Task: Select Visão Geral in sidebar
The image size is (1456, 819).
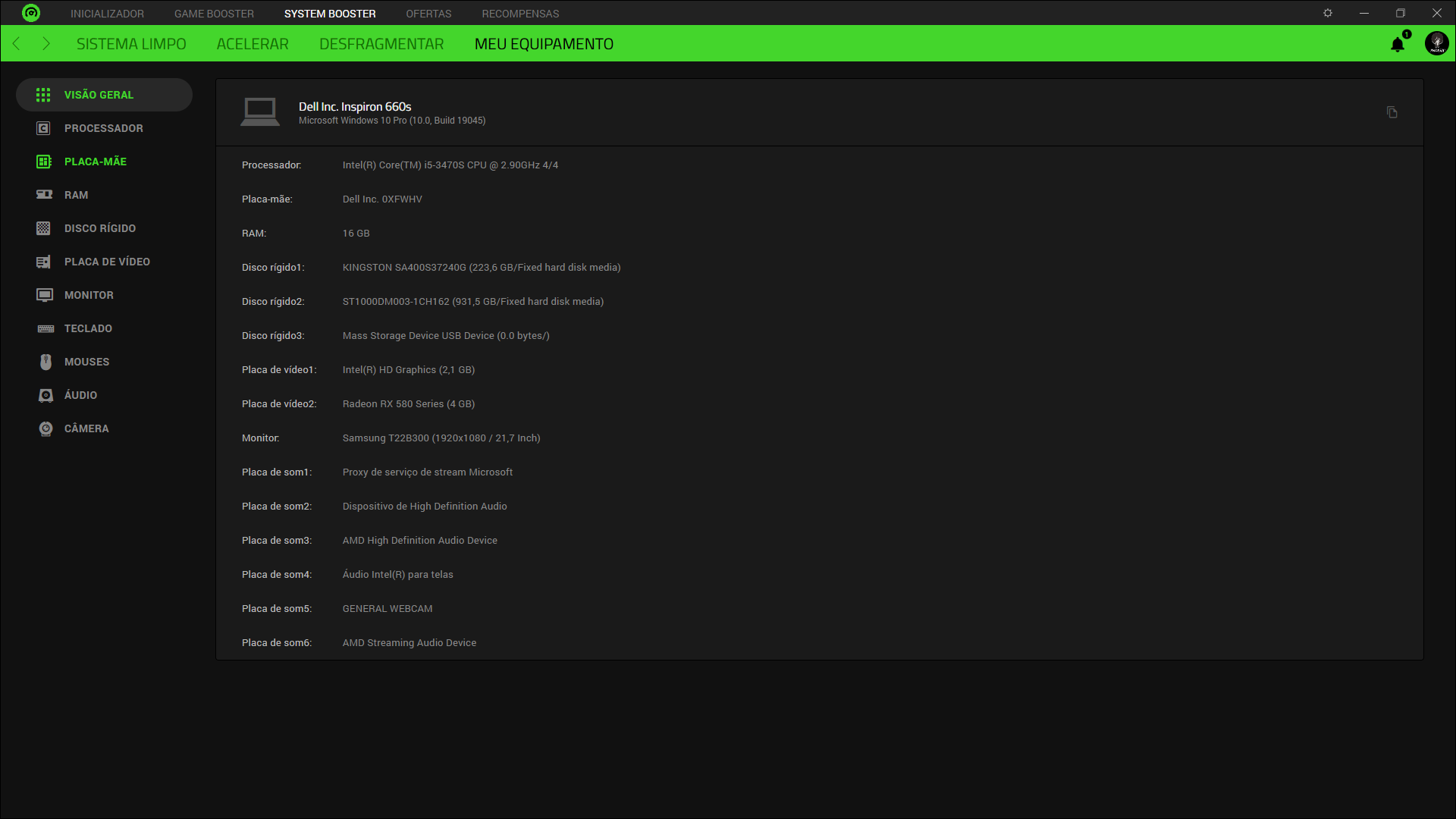Action: pyautogui.click(x=104, y=95)
